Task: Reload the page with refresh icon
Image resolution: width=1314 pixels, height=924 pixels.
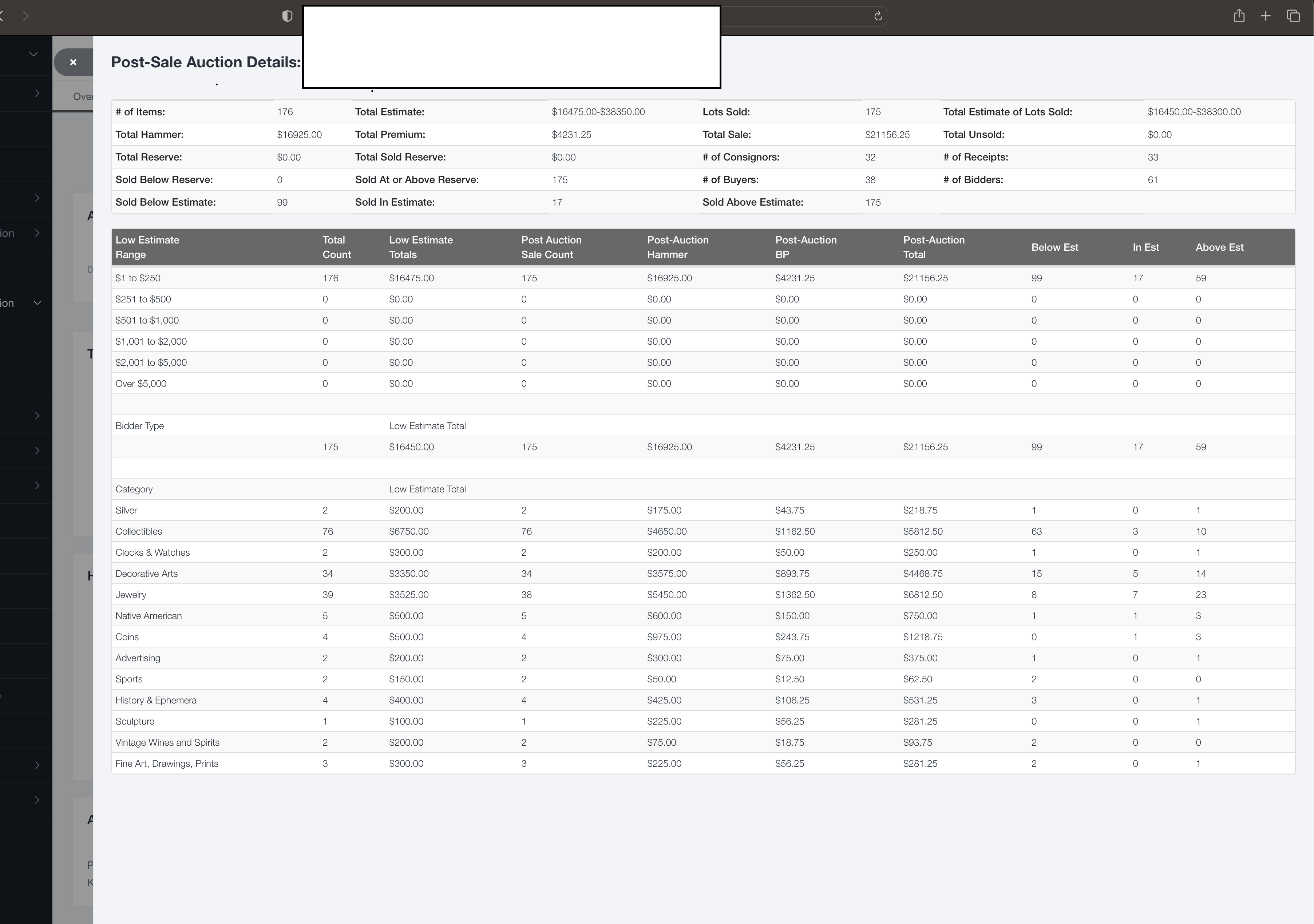Action: (x=878, y=16)
